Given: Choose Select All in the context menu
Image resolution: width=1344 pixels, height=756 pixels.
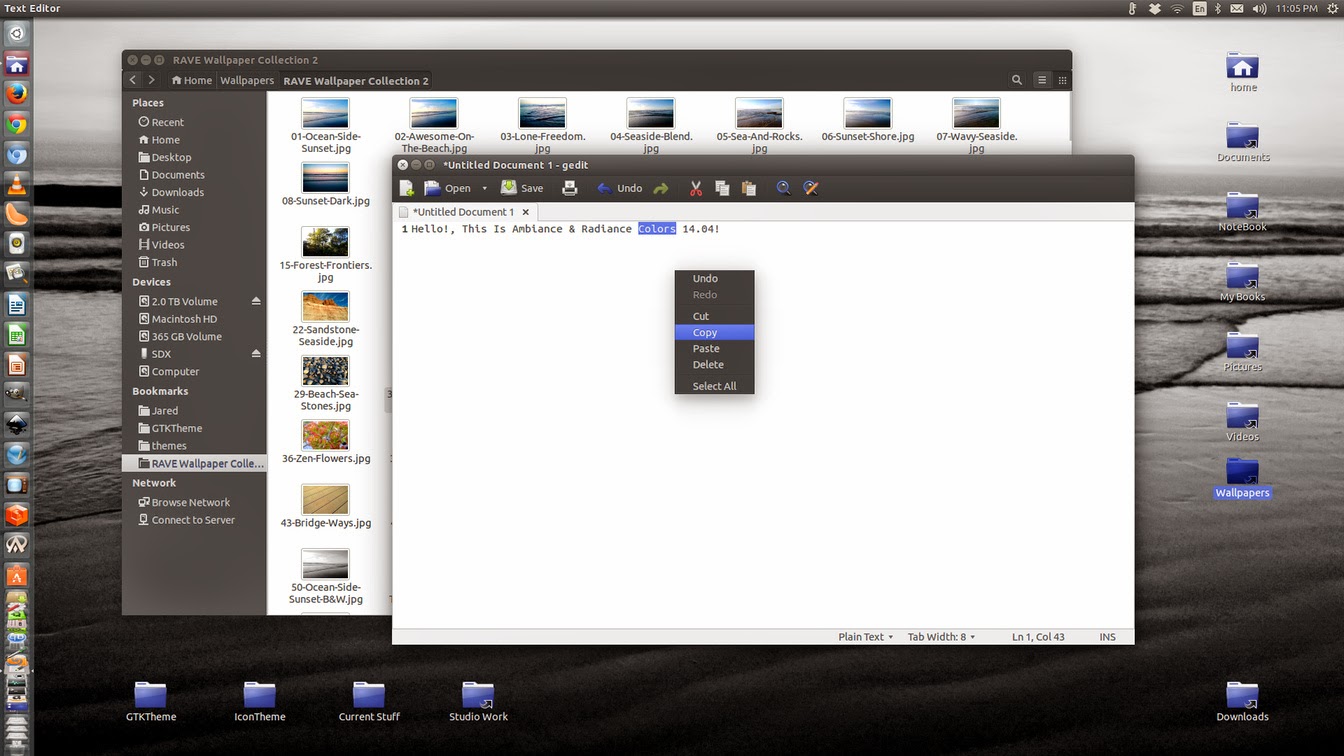Looking at the screenshot, I should coord(714,386).
